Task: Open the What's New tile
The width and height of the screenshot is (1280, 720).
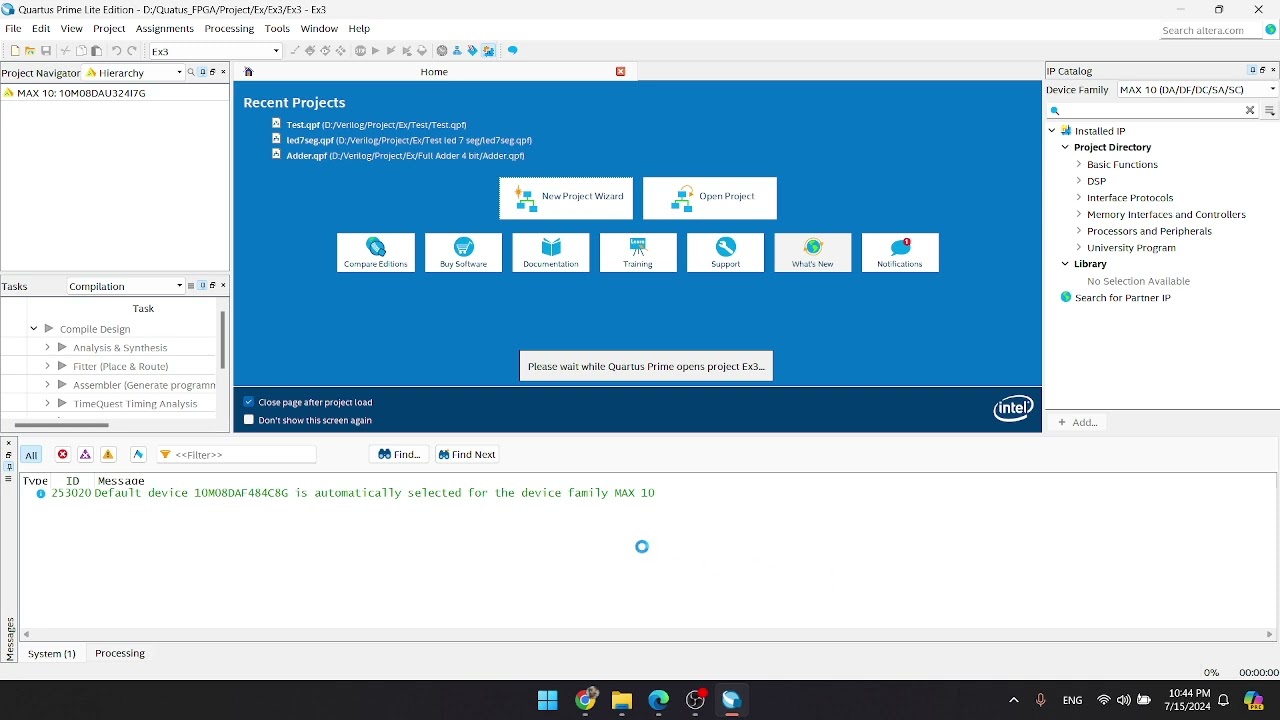Action: click(813, 253)
